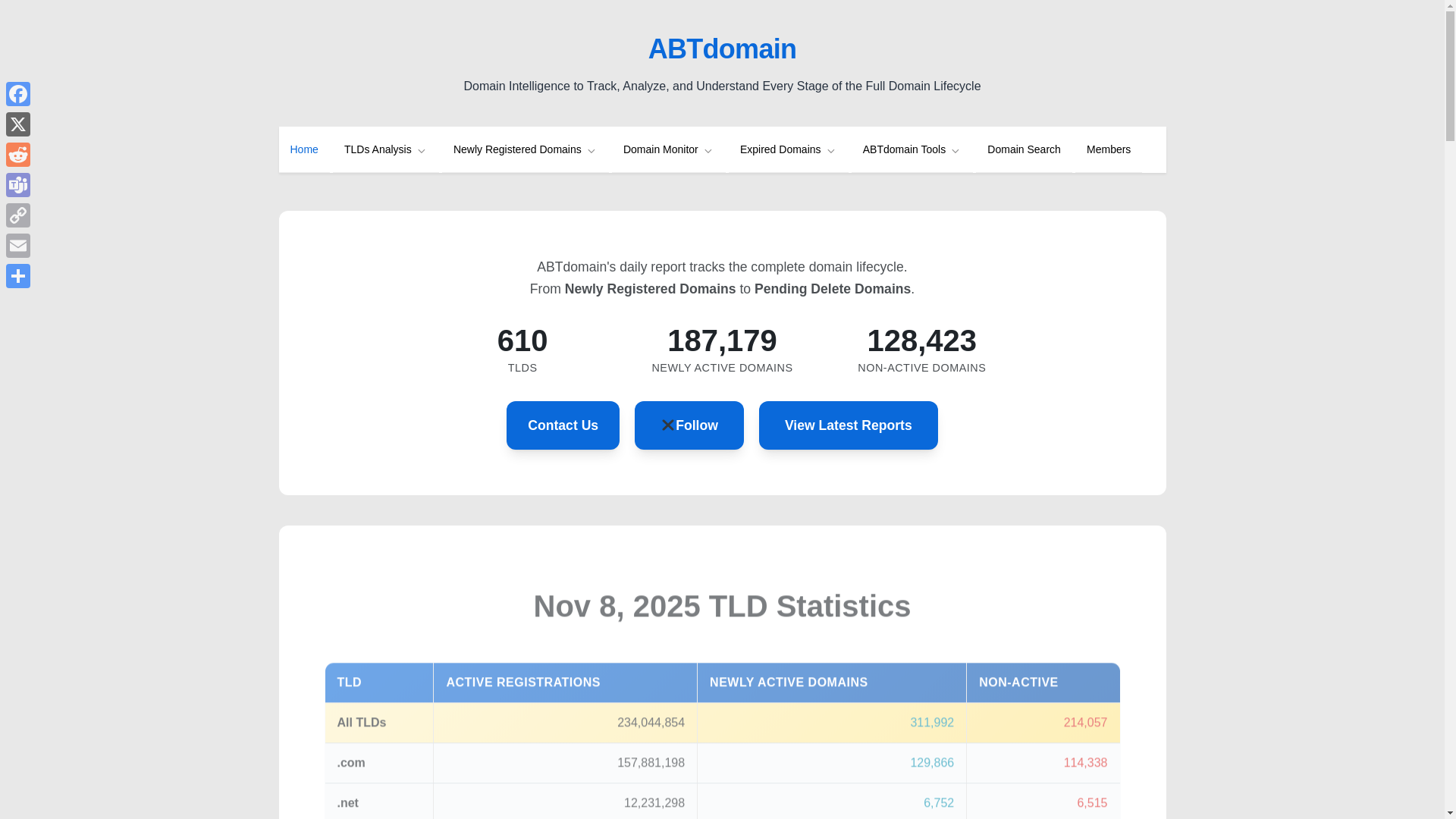Expand ABTdomain Tools dropdown arrow

click(955, 150)
